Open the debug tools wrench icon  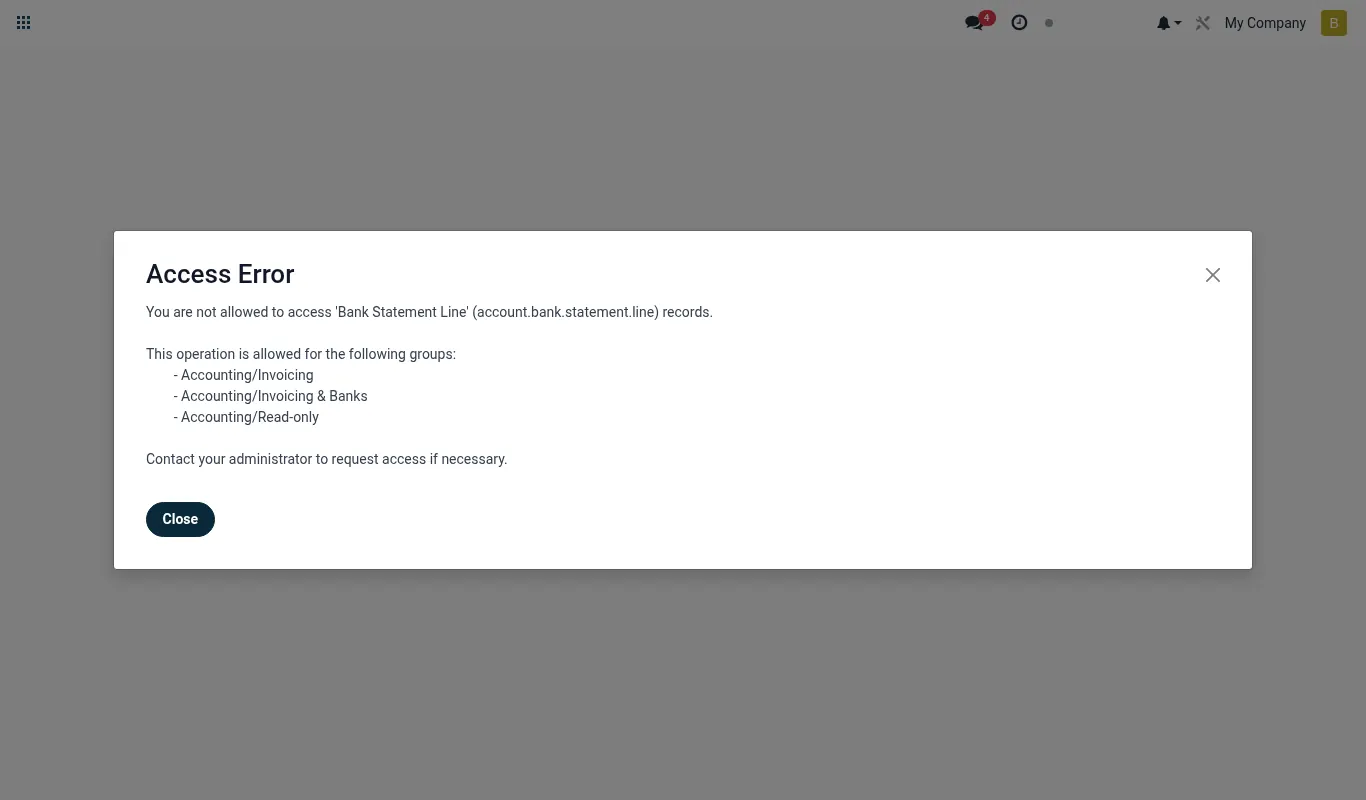(x=1203, y=23)
